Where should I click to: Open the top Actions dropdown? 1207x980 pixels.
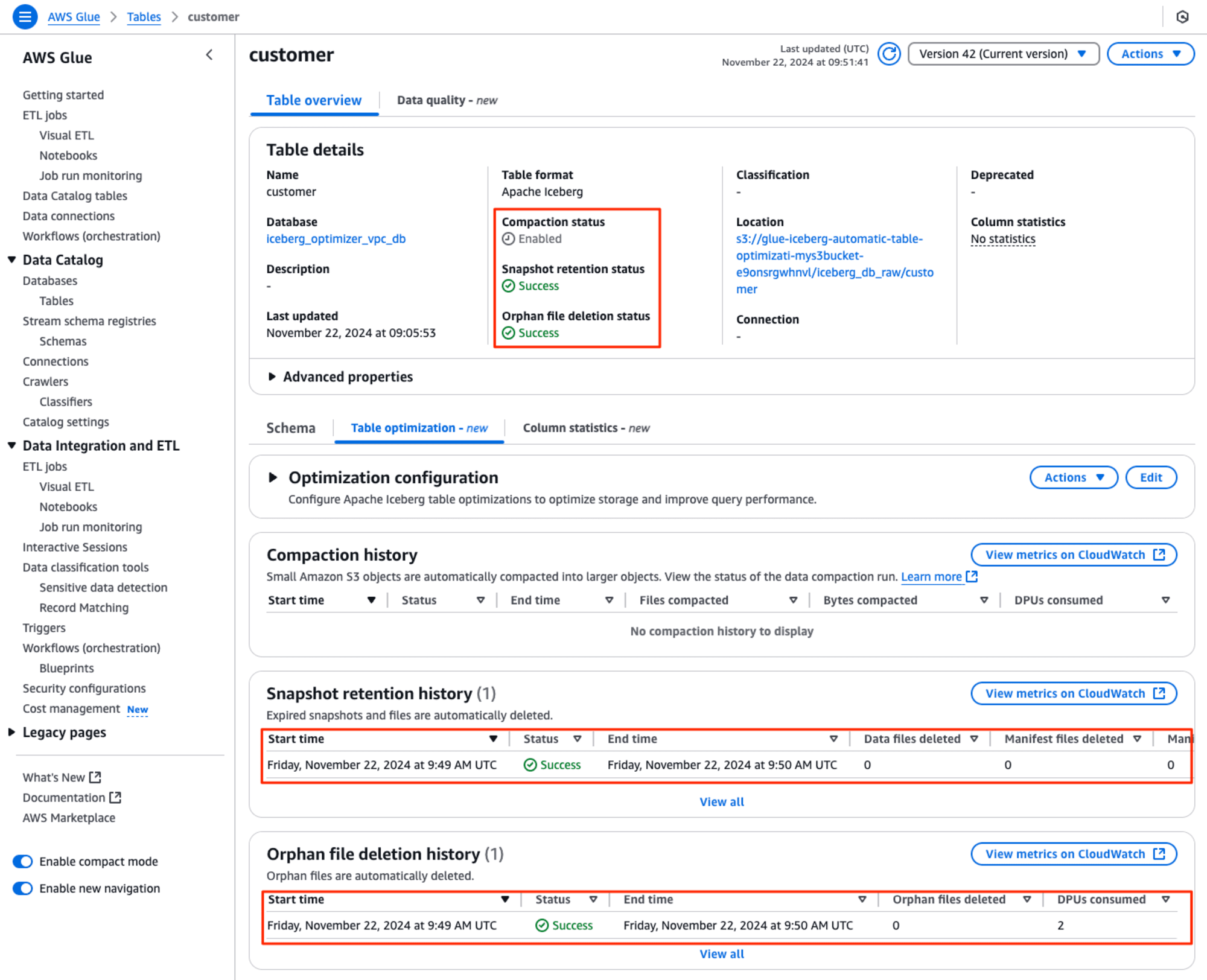(1150, 54)
